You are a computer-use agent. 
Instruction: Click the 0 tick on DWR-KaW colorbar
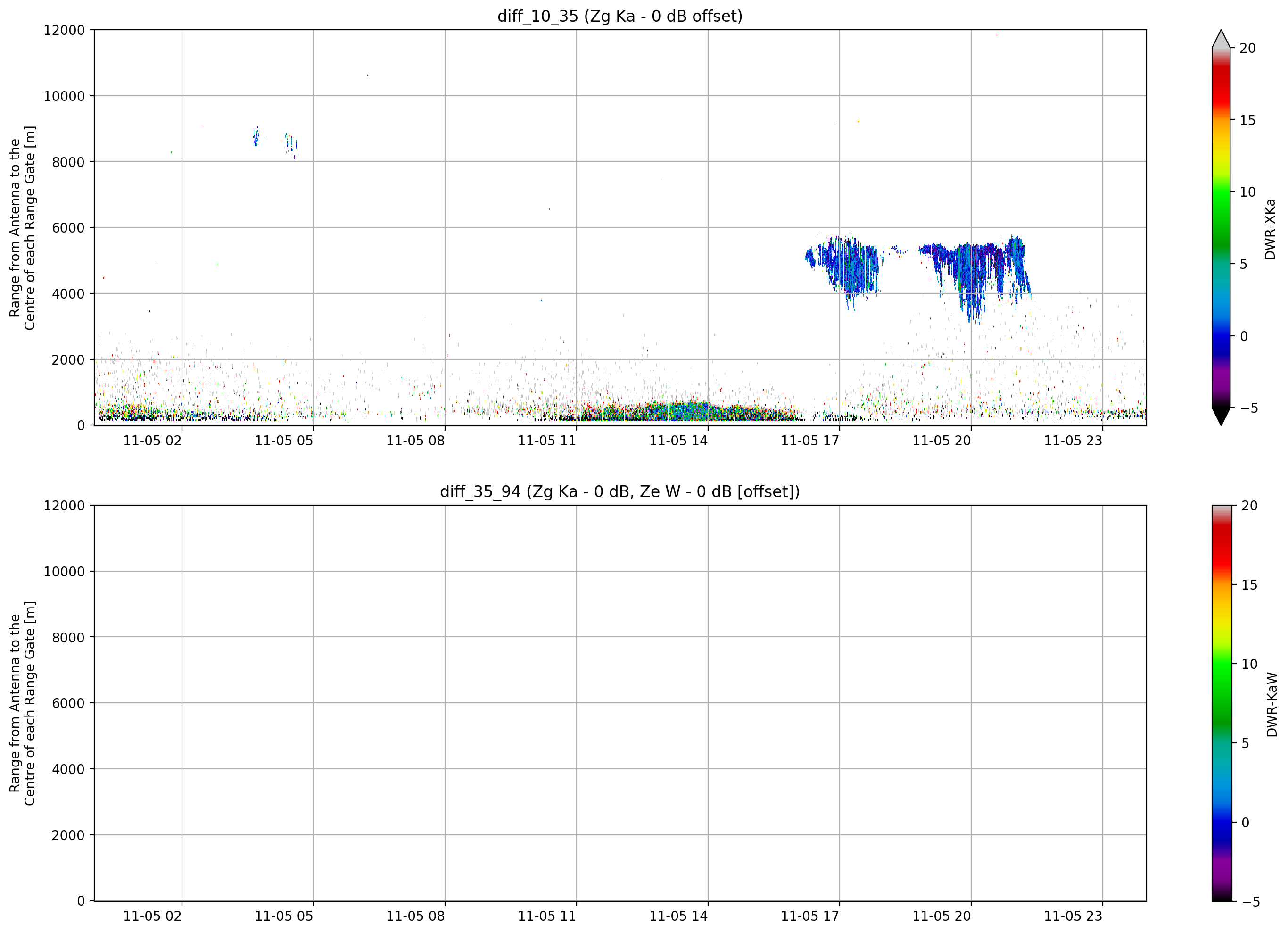pyautogui.click(x=1246, y=822)
